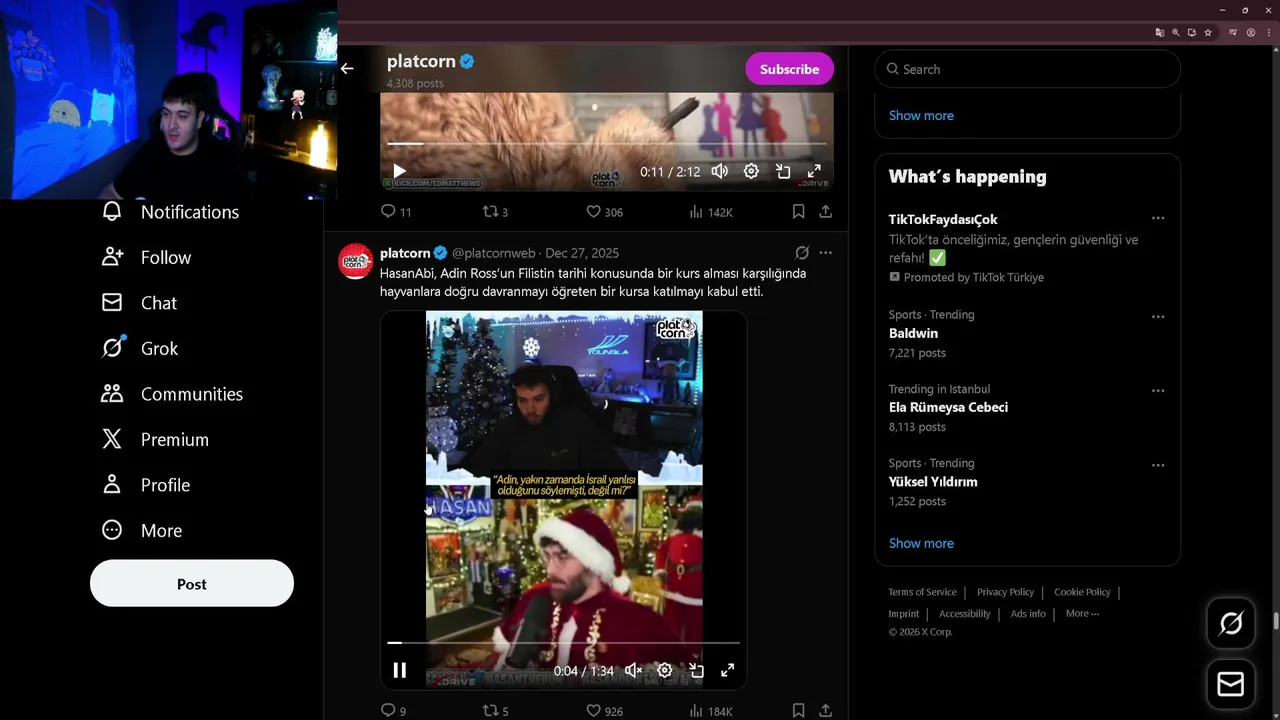
Task: Open platcorn avatar on the Dec 27 post
Action: click(x=355, y=261)
